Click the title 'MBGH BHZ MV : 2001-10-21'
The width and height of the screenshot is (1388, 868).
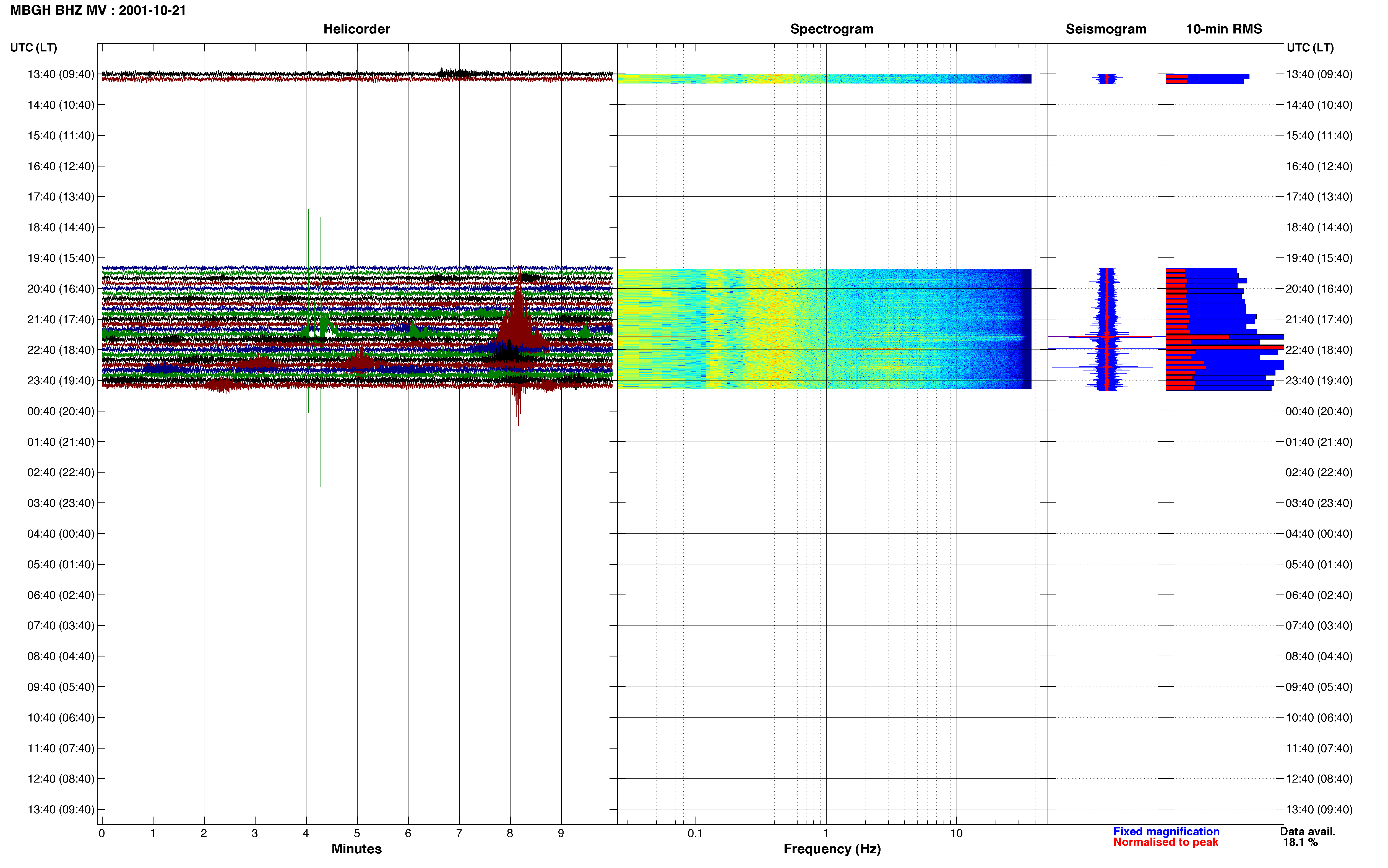click(x=98, y=10)
